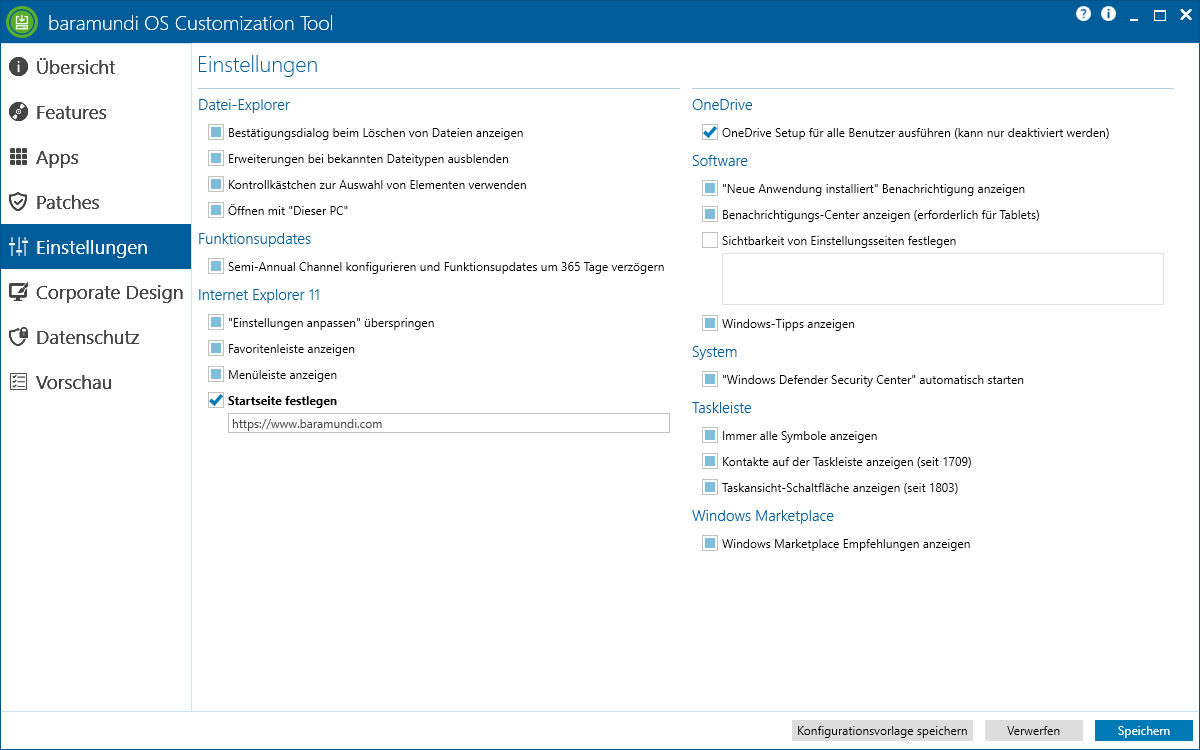The height and width of the screenshot is (750, 1200).
Task: Toggle Windows Marketplace Empfehlungen anzeigen
Action: [x=710, y=543]
